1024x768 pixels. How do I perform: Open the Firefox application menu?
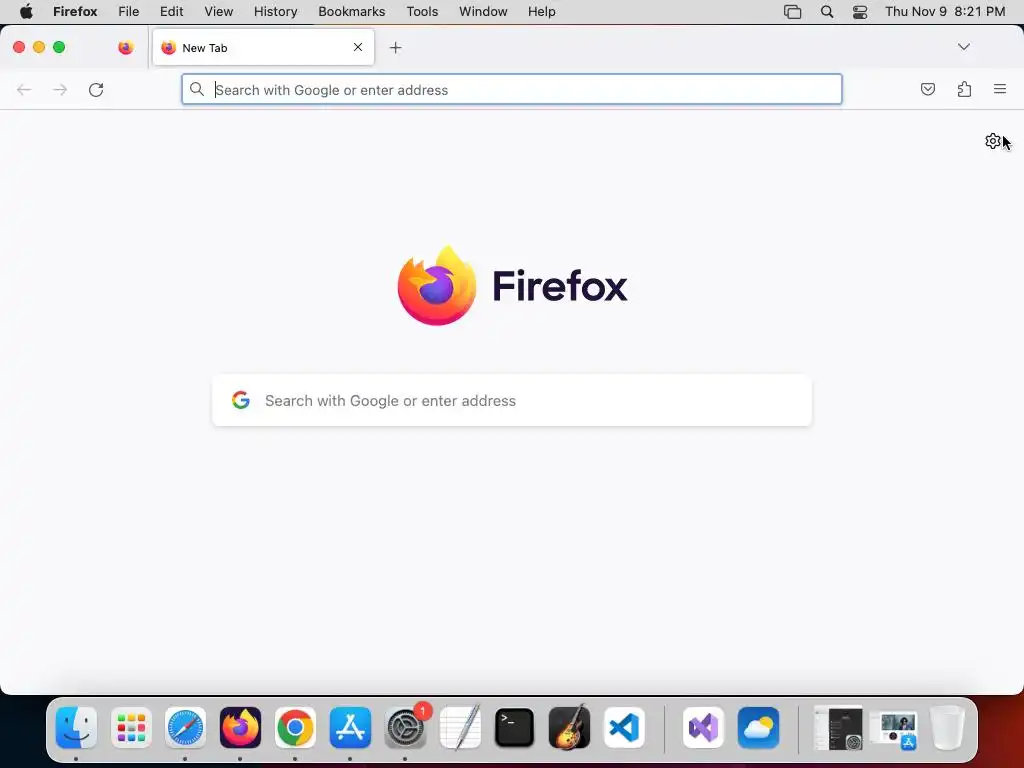75,12
